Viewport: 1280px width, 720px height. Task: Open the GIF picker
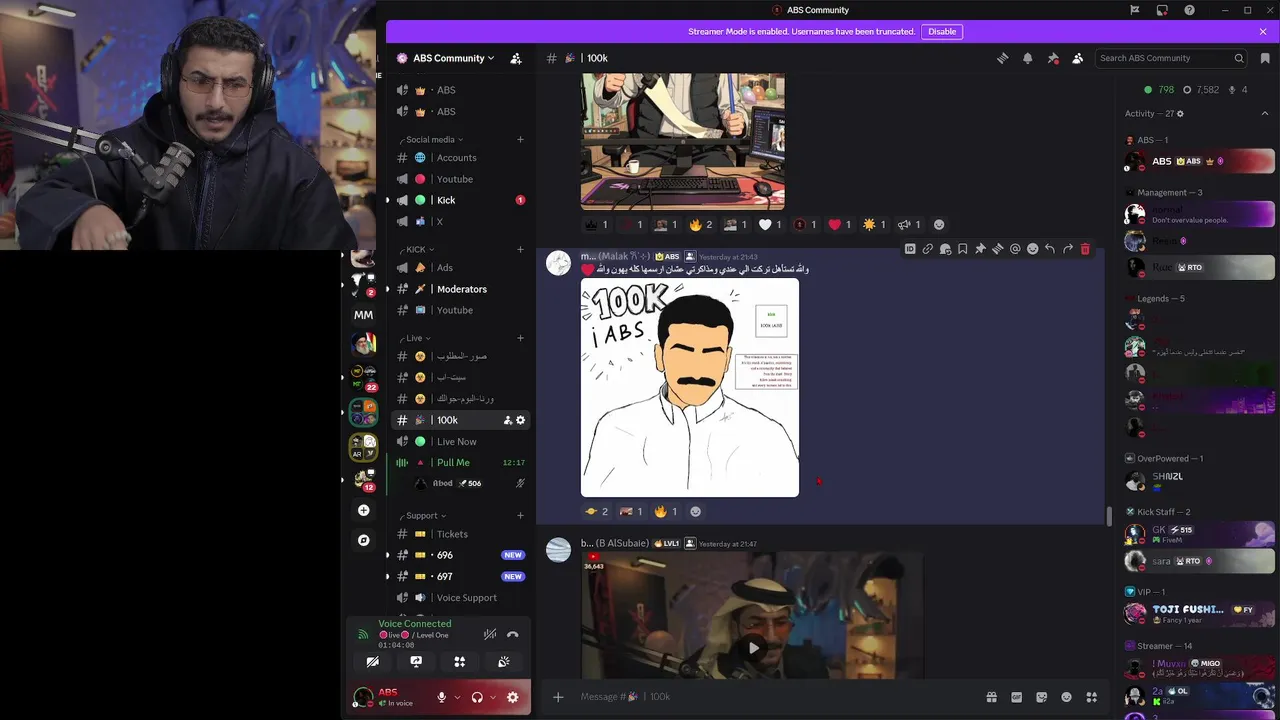[1016, 697]
